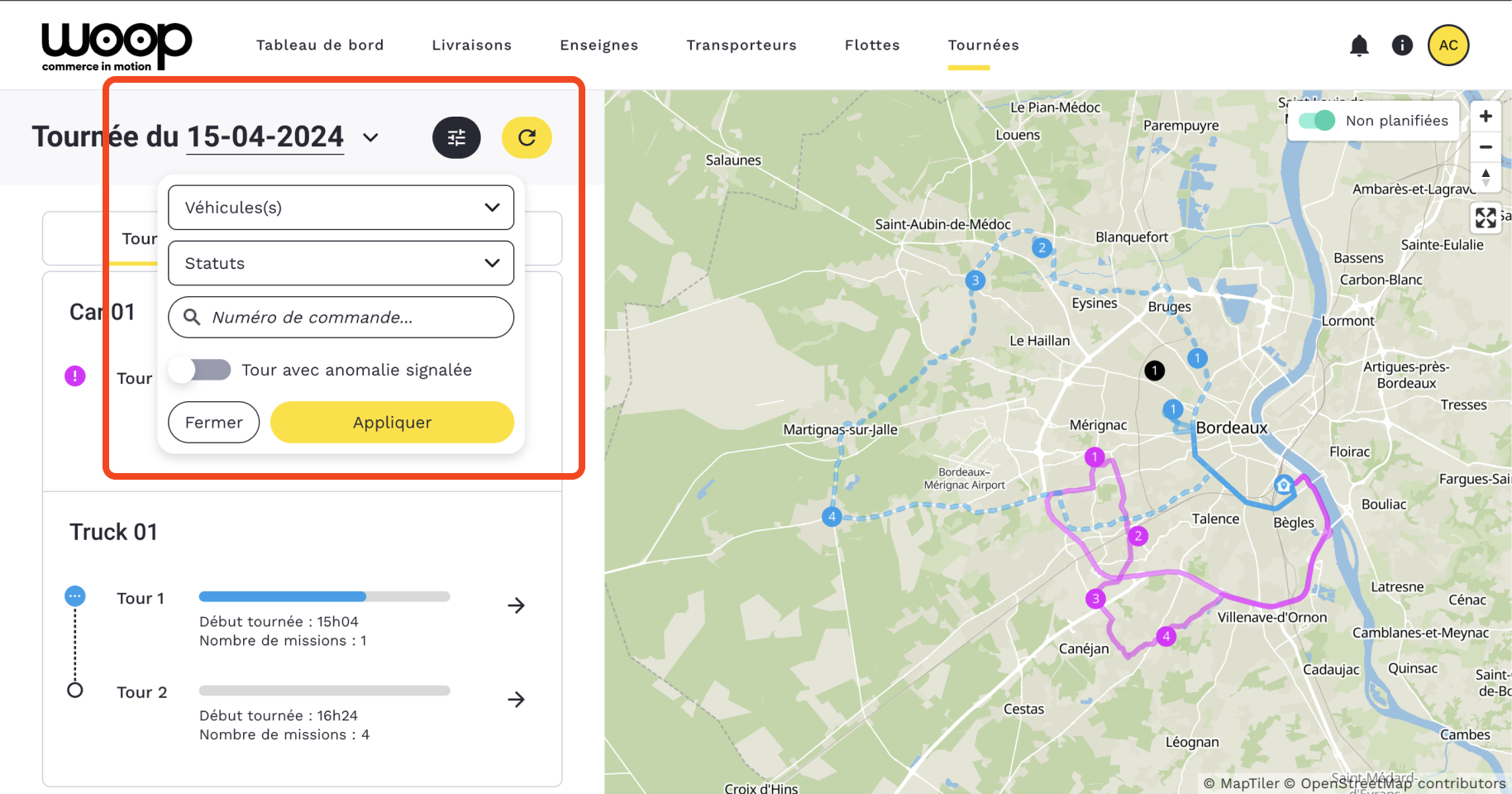Zoom out on the map
Image resolution: width=1512 pixels, height=794 pixels.
[x=1486, y=147]
